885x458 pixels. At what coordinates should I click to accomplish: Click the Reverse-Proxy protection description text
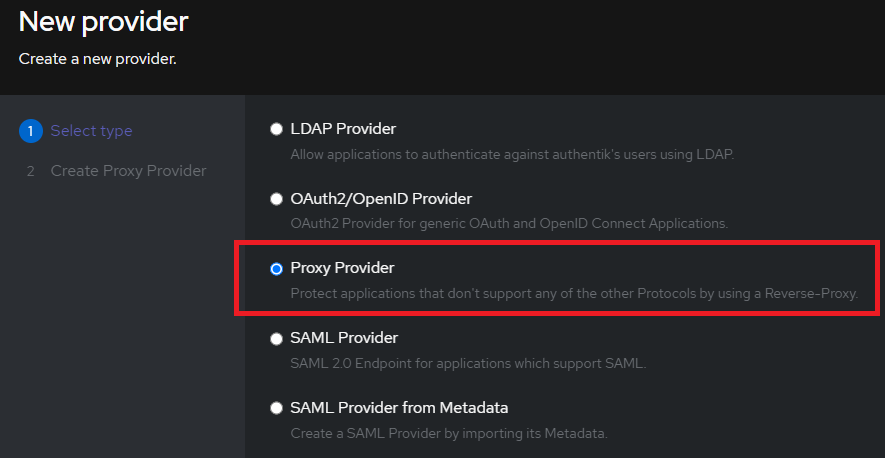click(574, 294)
